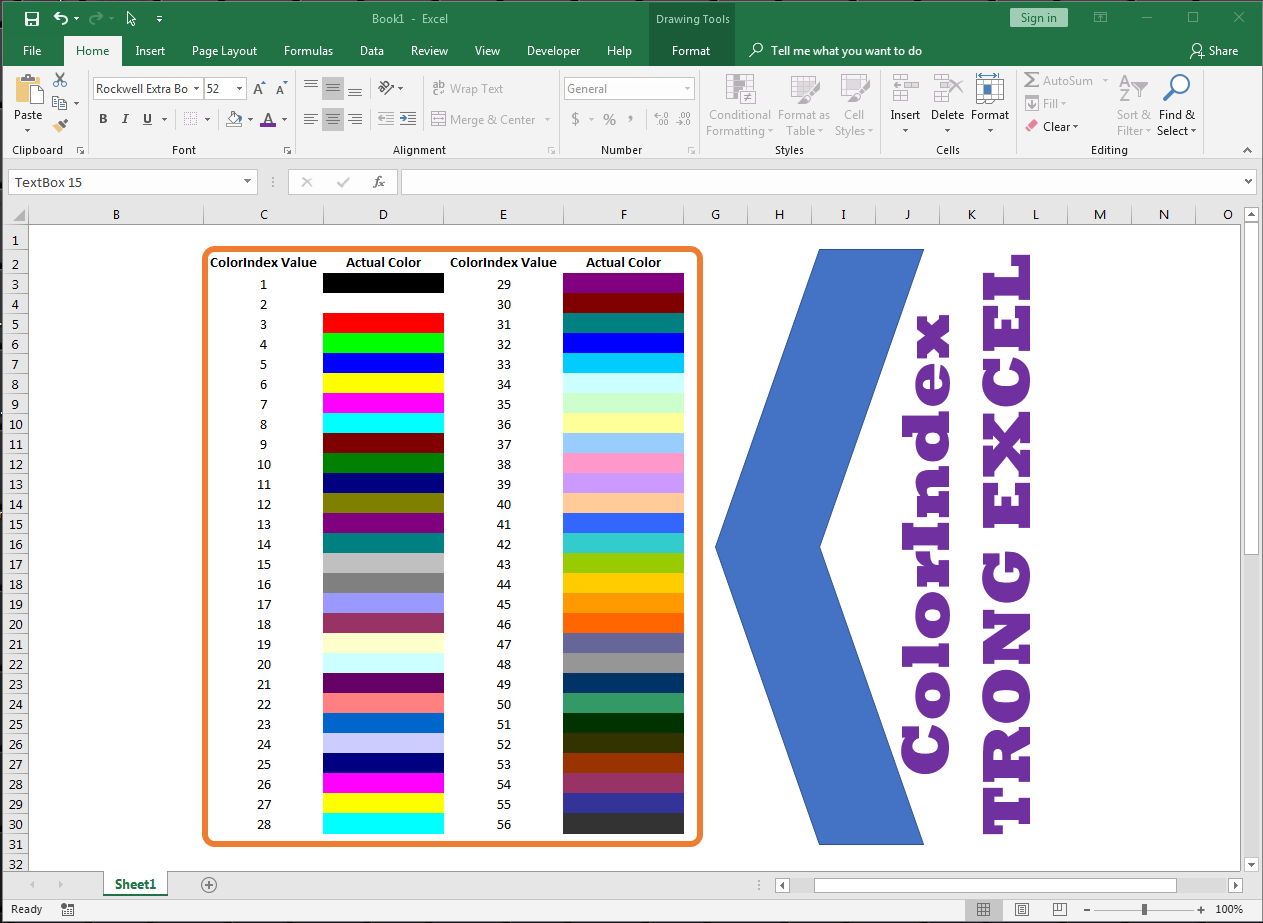Toggle Bold formatting
1263x923 pixels.
click(x=103, y=119)
